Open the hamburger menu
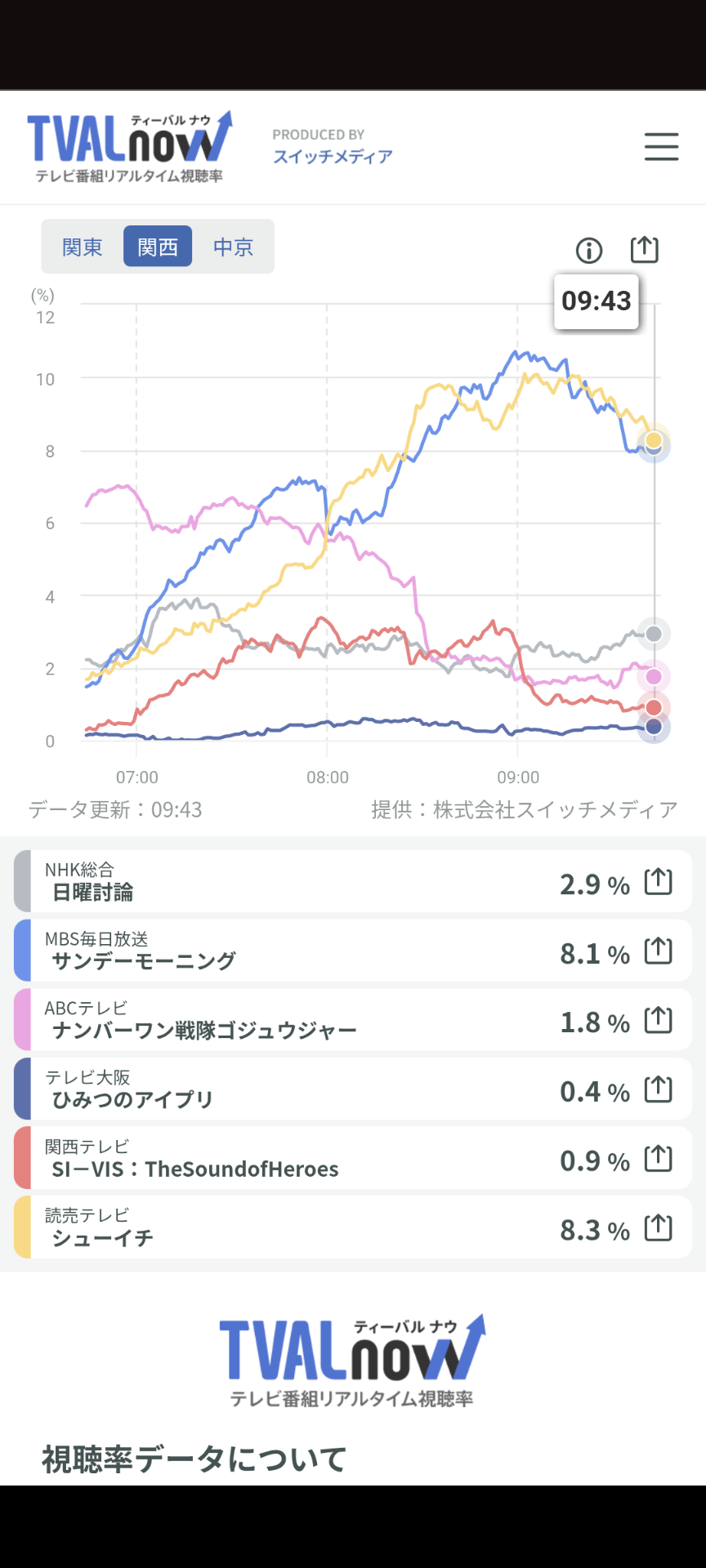The image size is (706, 1568). click(x=661, y=147)
